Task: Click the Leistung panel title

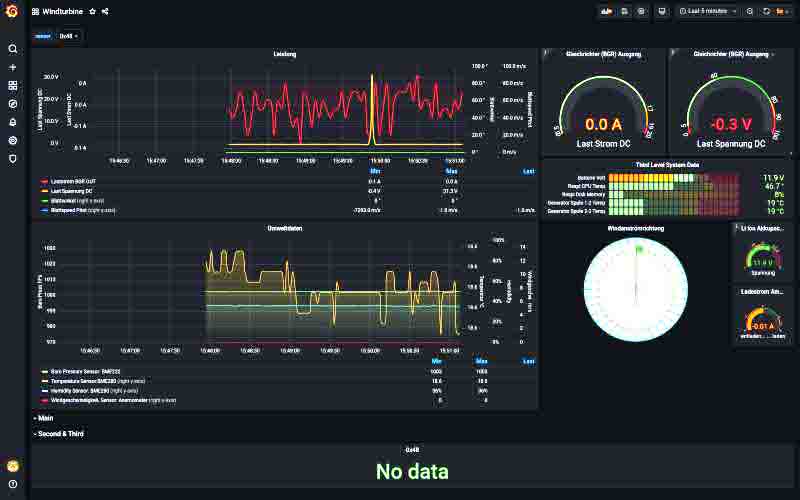Action: click(x=285, y=54)
